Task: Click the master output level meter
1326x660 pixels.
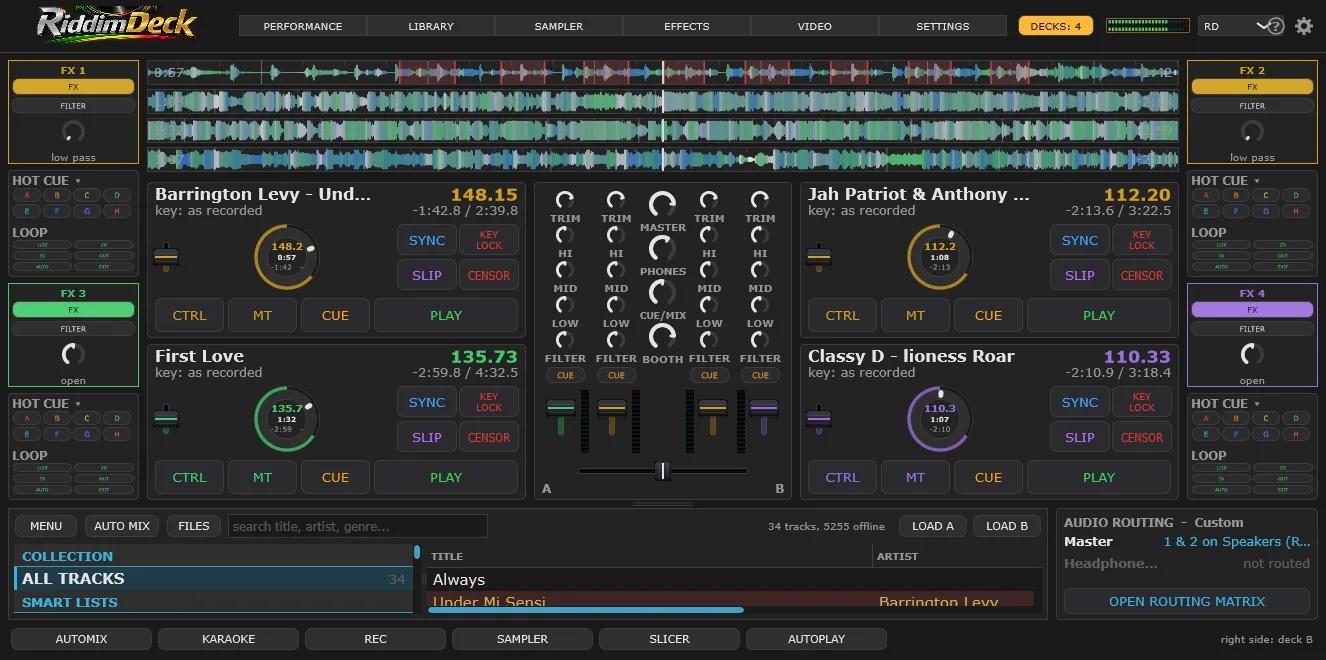Action: [x=1148, y=26]
